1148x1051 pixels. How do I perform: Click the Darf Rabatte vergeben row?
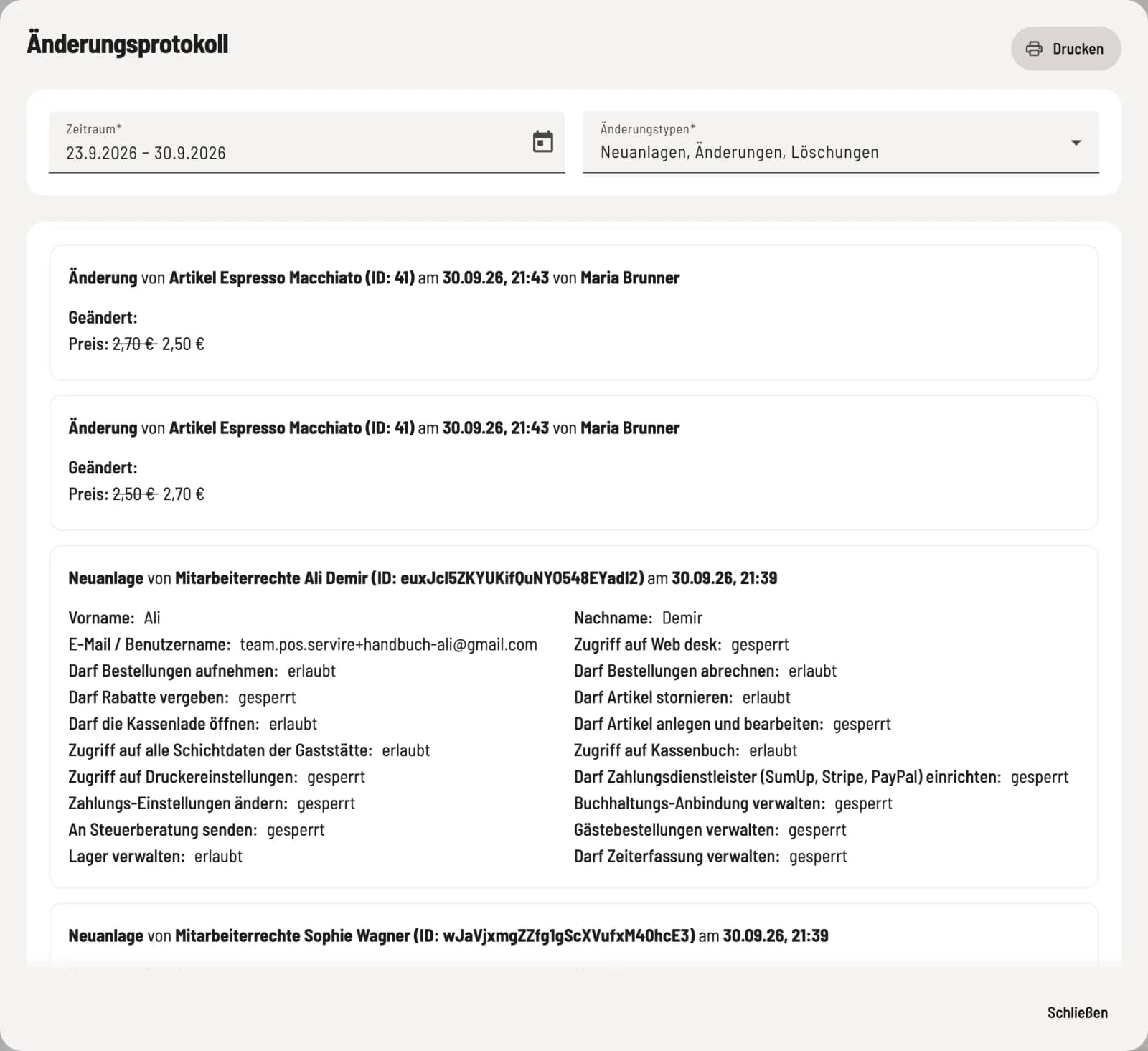click(182, 697)
